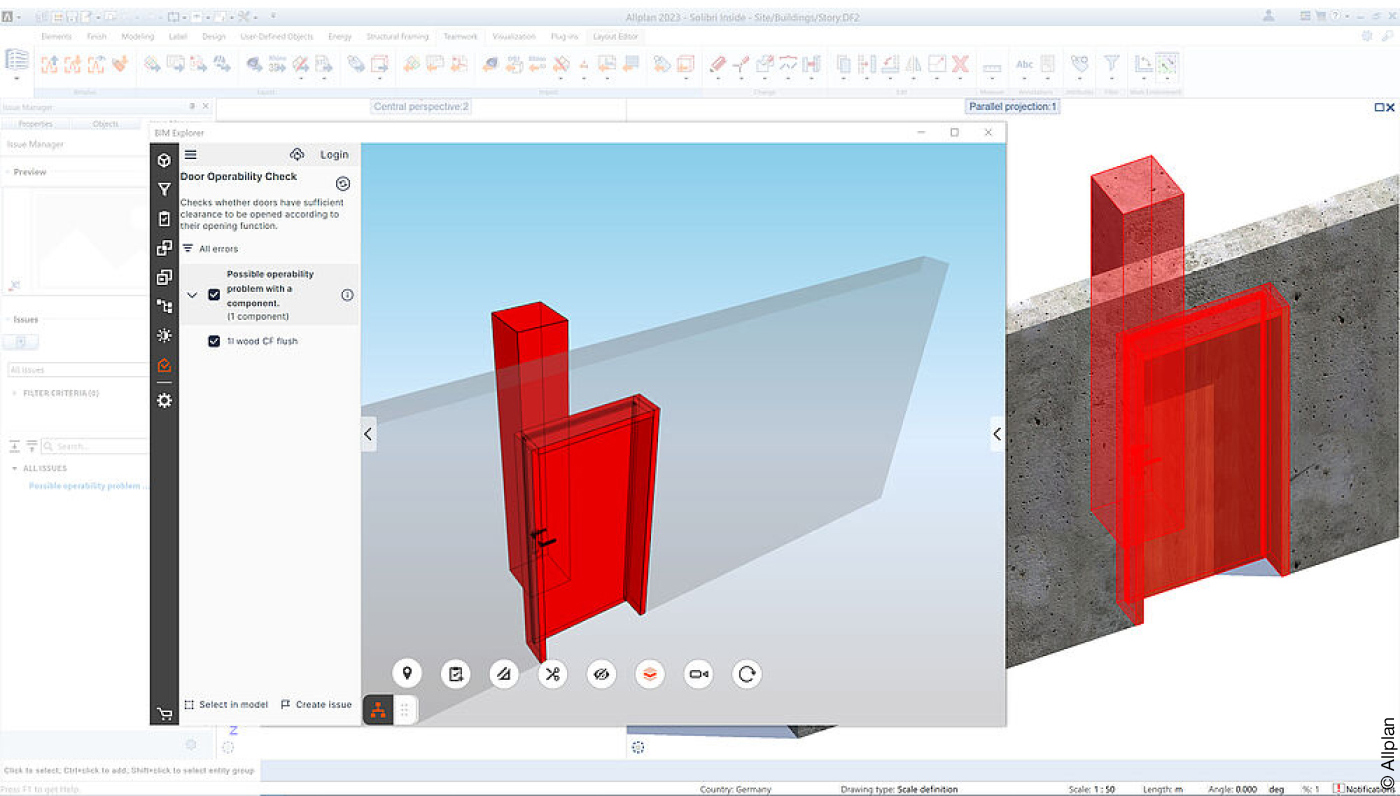Hide component using the eye icon

coord(601,673)
